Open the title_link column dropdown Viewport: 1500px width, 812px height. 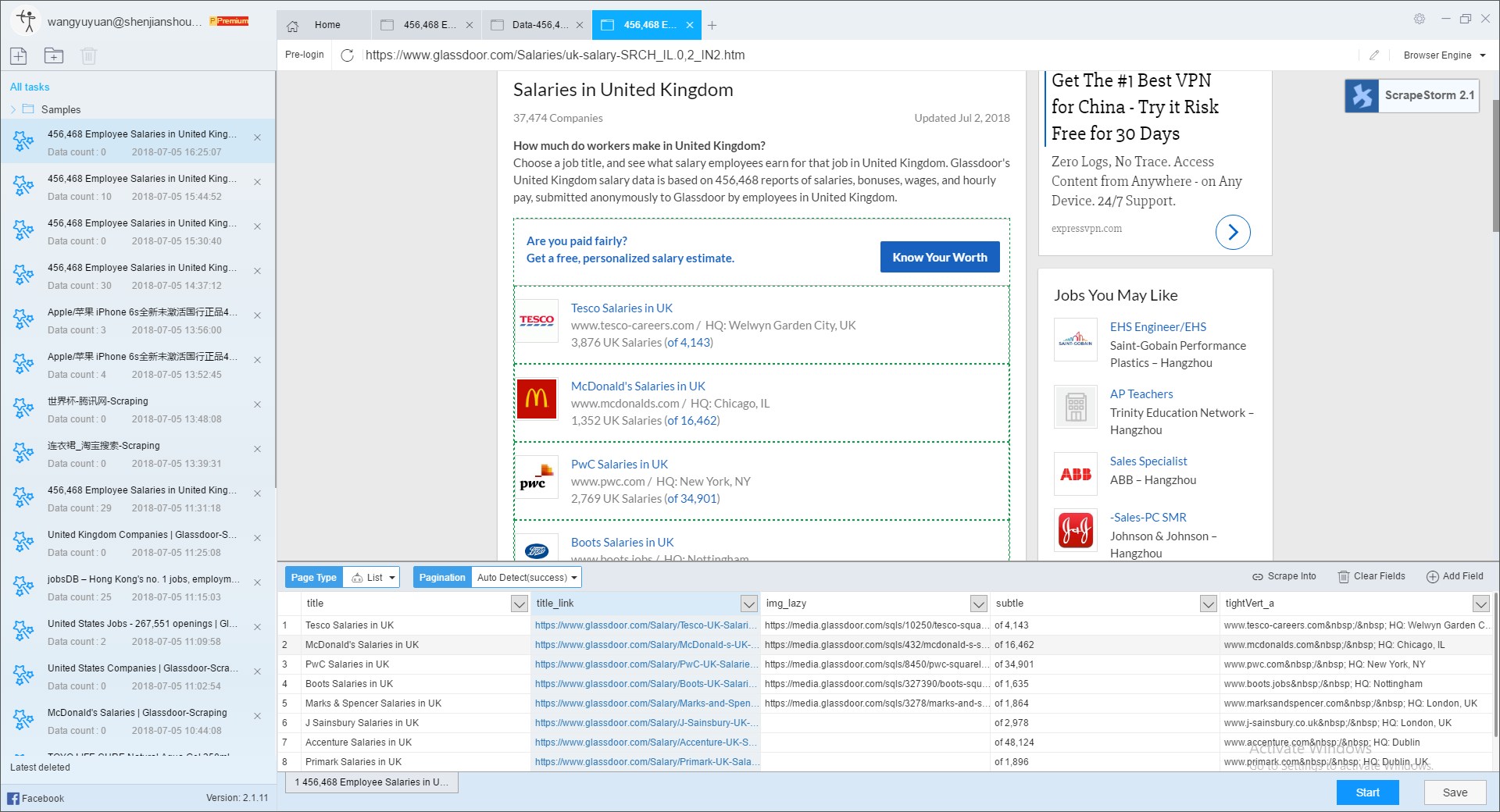tap(748, 604)
